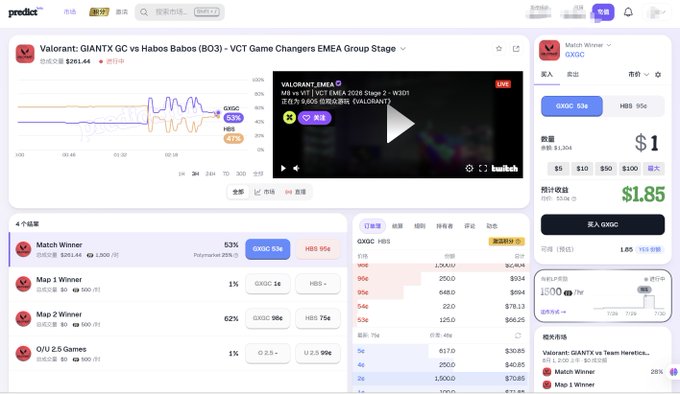This screenshot has width=680, height=394.
Task: Click the info icon beside the average price
Action: tap(574, 199)
